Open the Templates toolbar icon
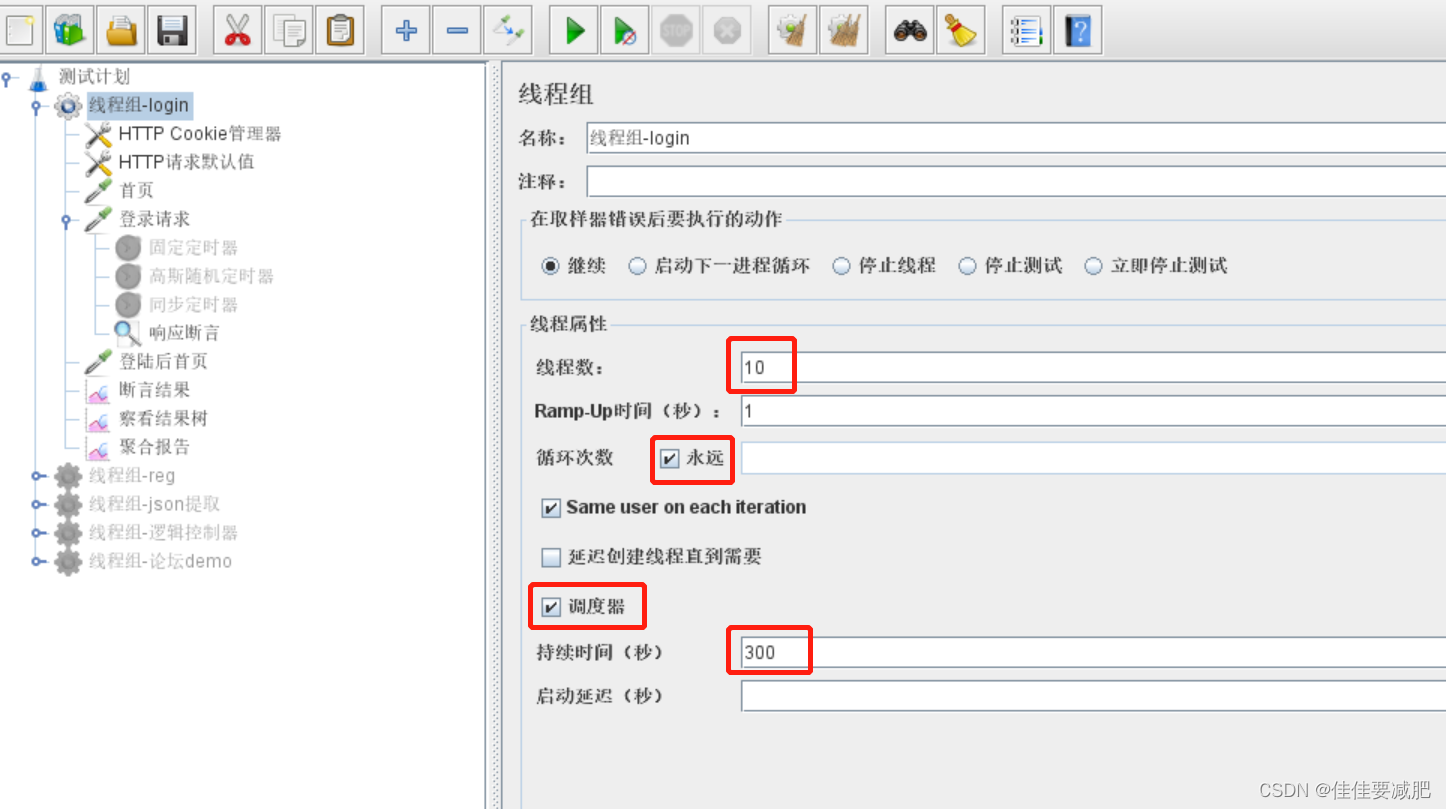The height and width of the screenshot is (809, 1446). pyautogui.click(x=70, y=30)
